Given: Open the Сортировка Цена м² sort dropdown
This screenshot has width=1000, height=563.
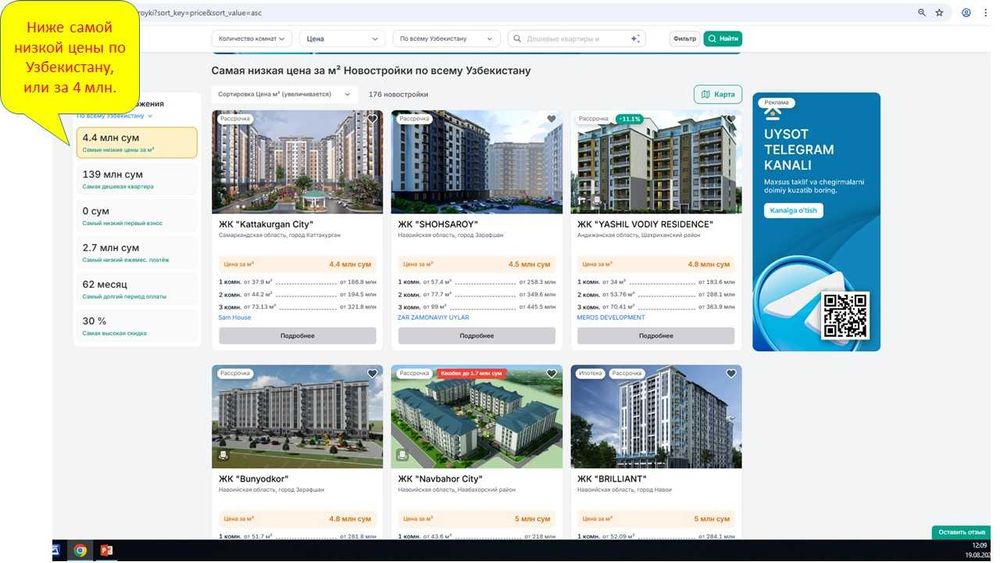Looking at the screenshot, I should (x=284, y=94).
